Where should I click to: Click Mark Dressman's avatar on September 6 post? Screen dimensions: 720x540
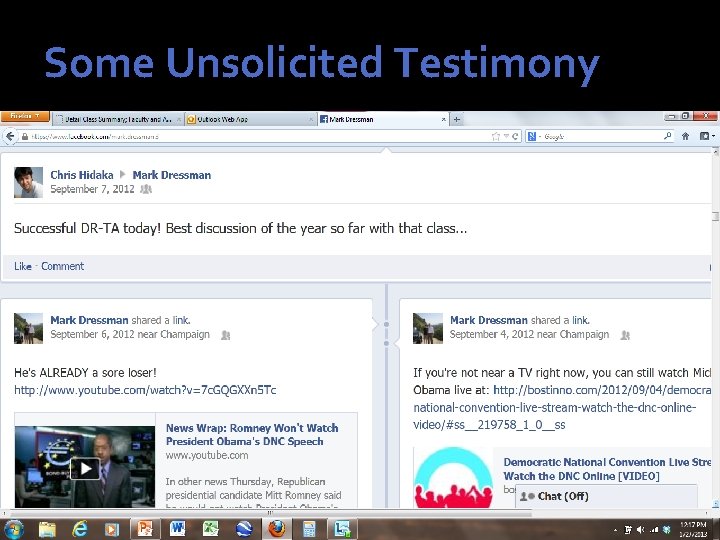click(x=28, y=328)
